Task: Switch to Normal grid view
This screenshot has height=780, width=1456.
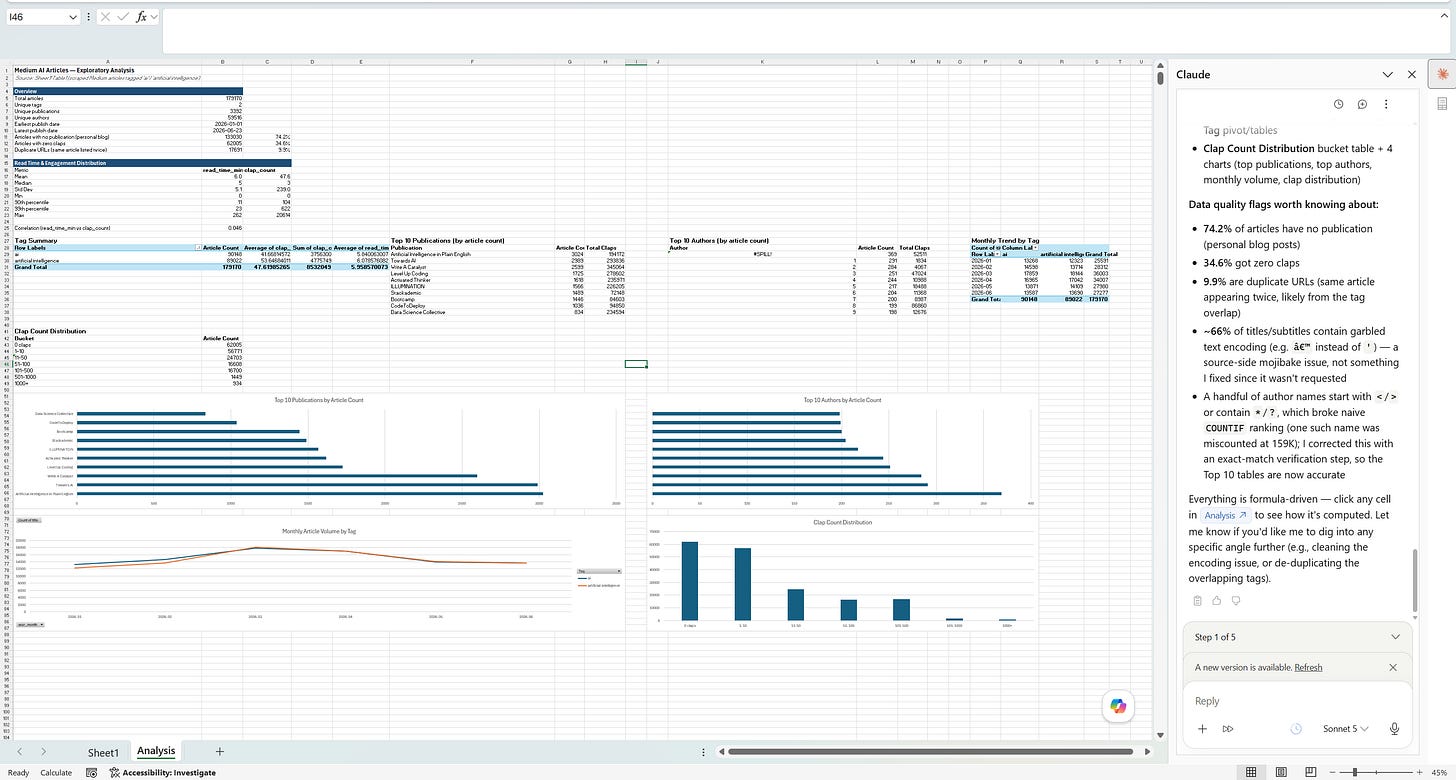Action: pos(1250,772)
